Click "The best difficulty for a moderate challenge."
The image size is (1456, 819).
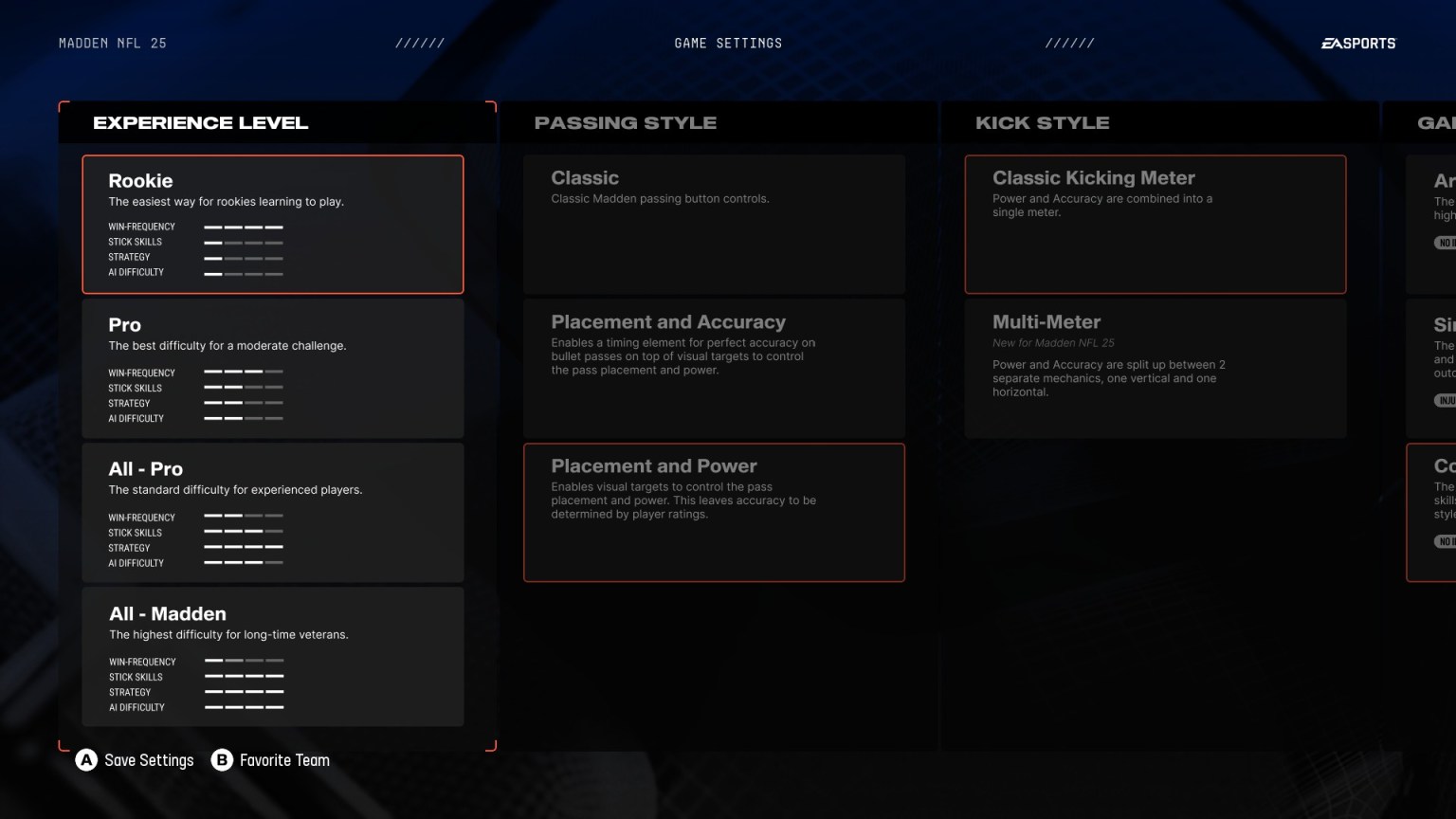pos(227,346)
